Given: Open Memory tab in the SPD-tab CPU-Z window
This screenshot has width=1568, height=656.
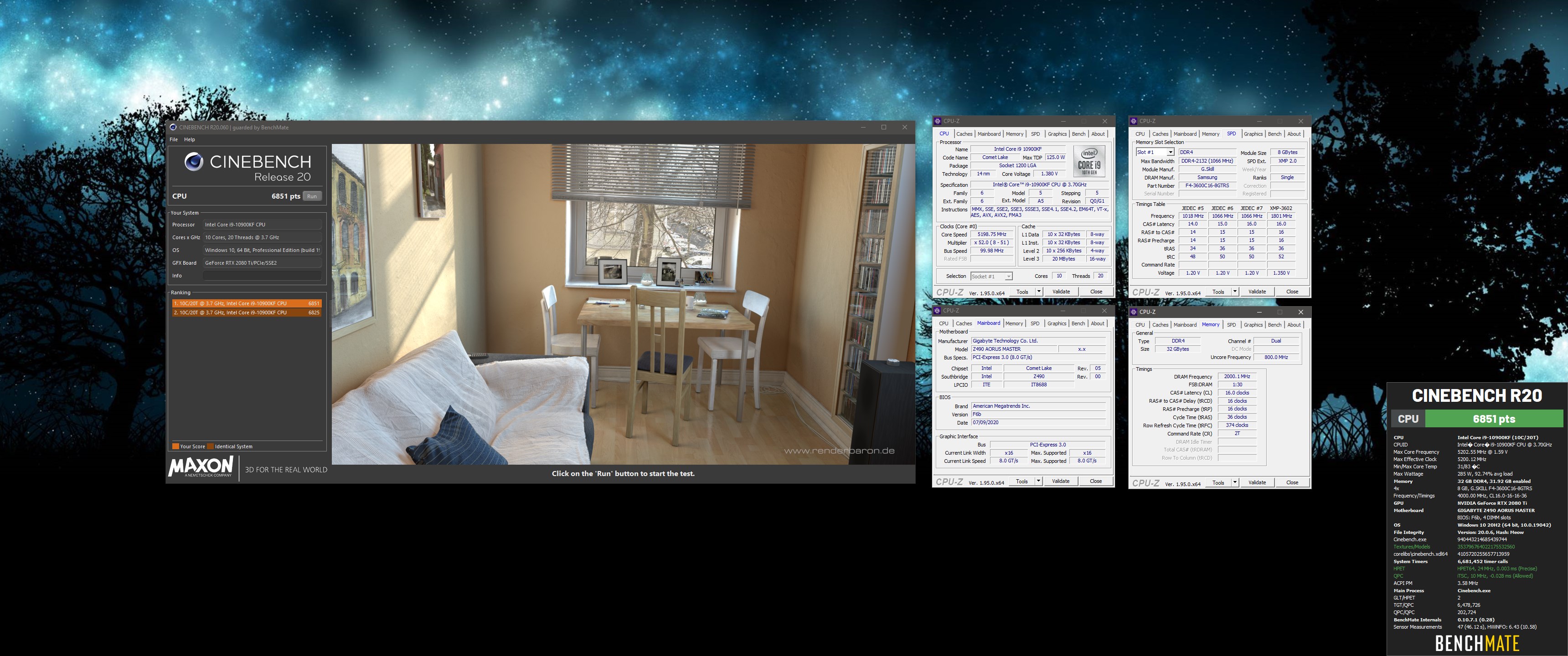Looking at the screenshot, I should (1210, 134).
